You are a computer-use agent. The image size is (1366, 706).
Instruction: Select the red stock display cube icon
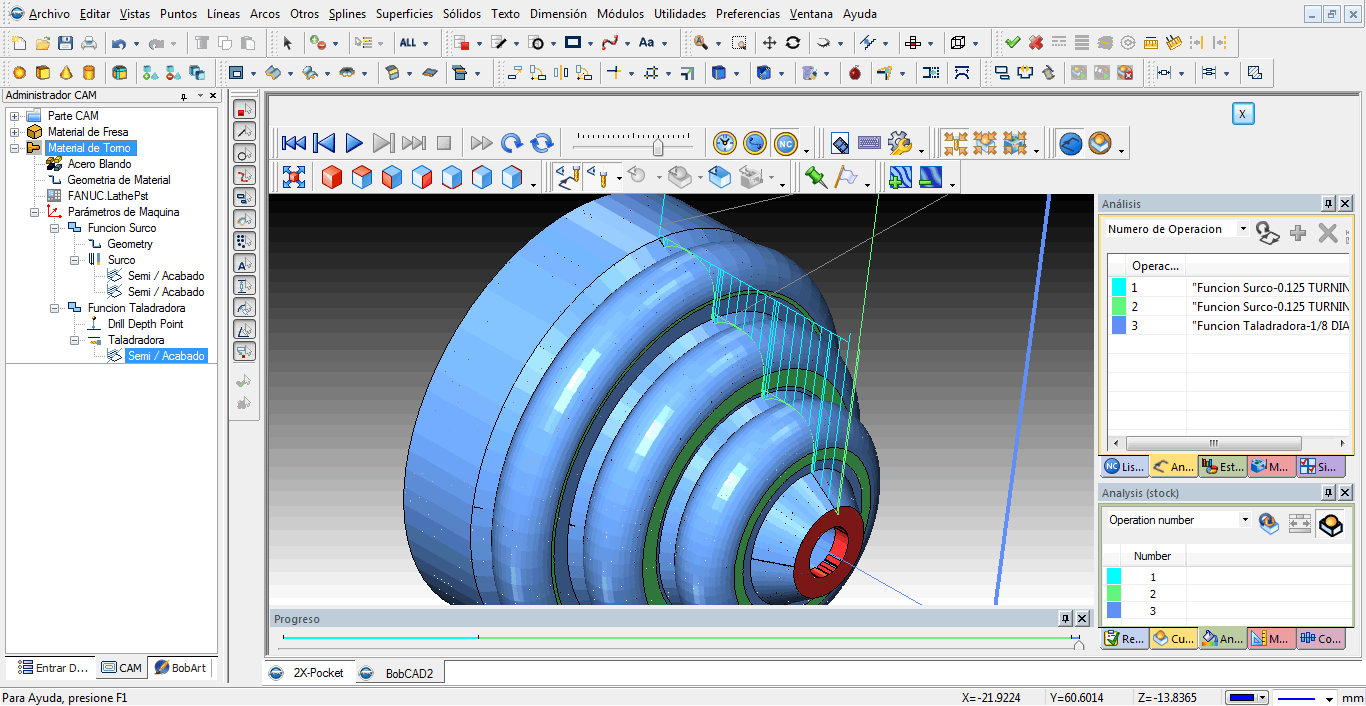pos(330,177)
